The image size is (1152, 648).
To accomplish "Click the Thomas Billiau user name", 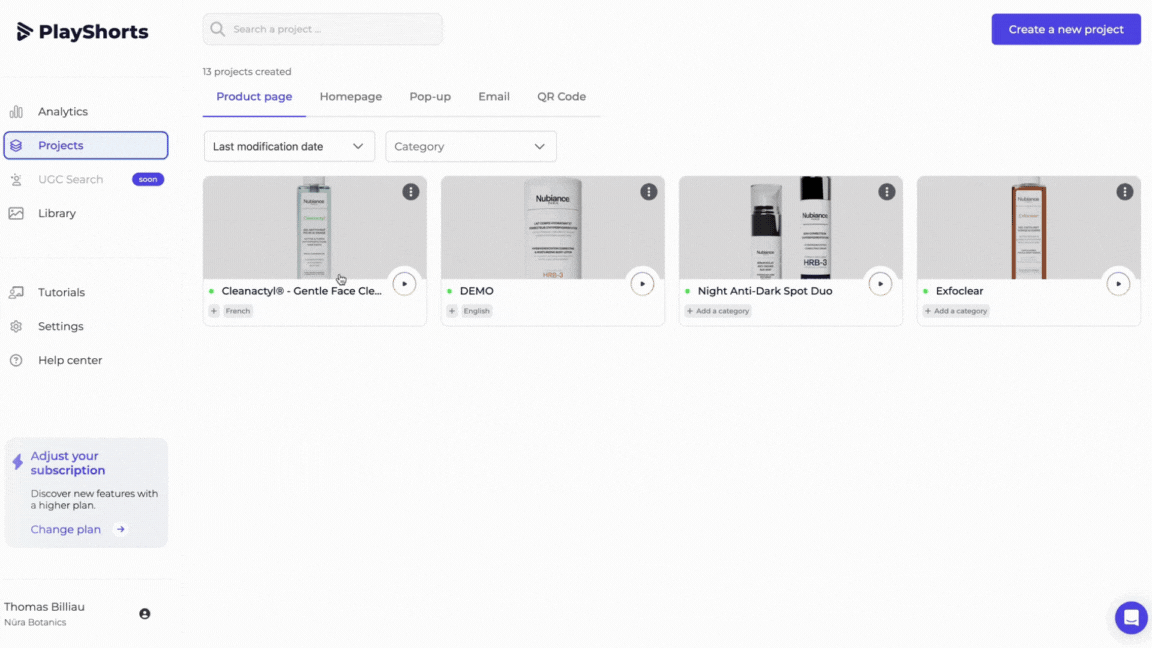I will tap(44, 607).
